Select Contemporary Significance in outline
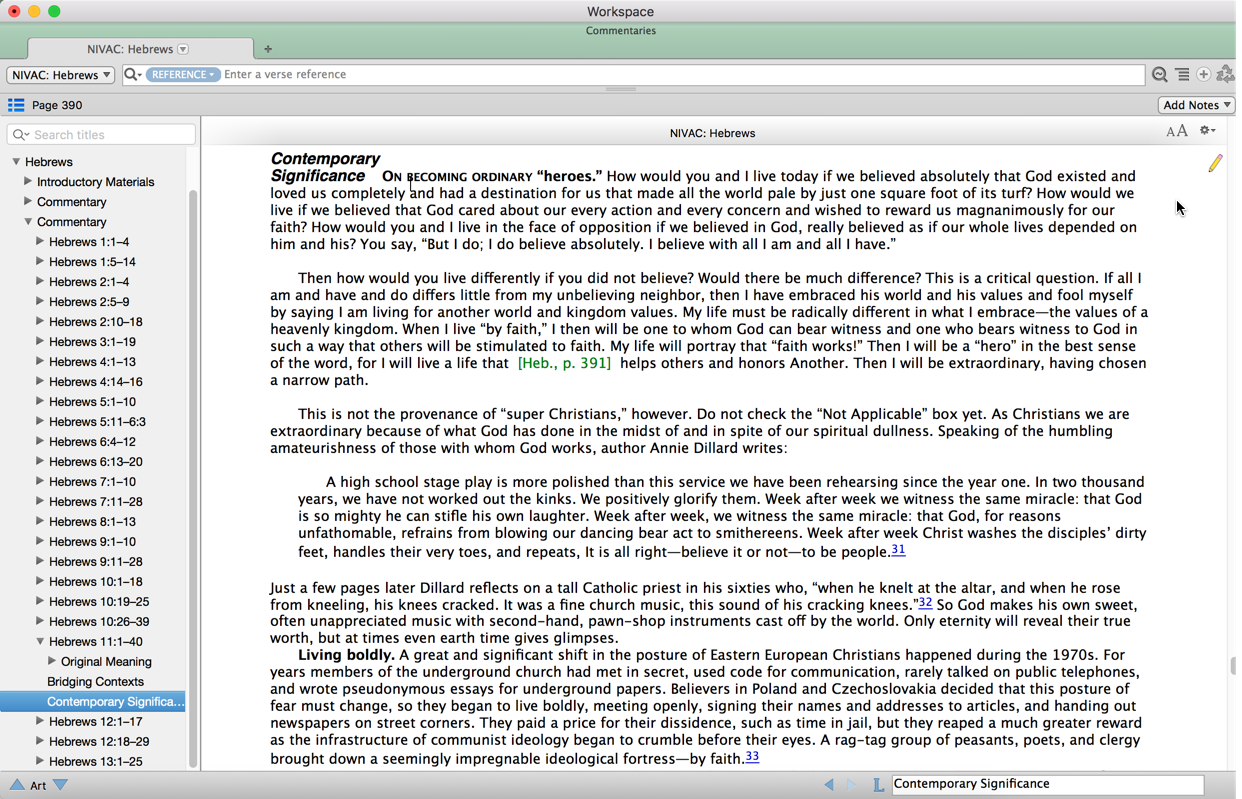 click(x=93, y=702)
